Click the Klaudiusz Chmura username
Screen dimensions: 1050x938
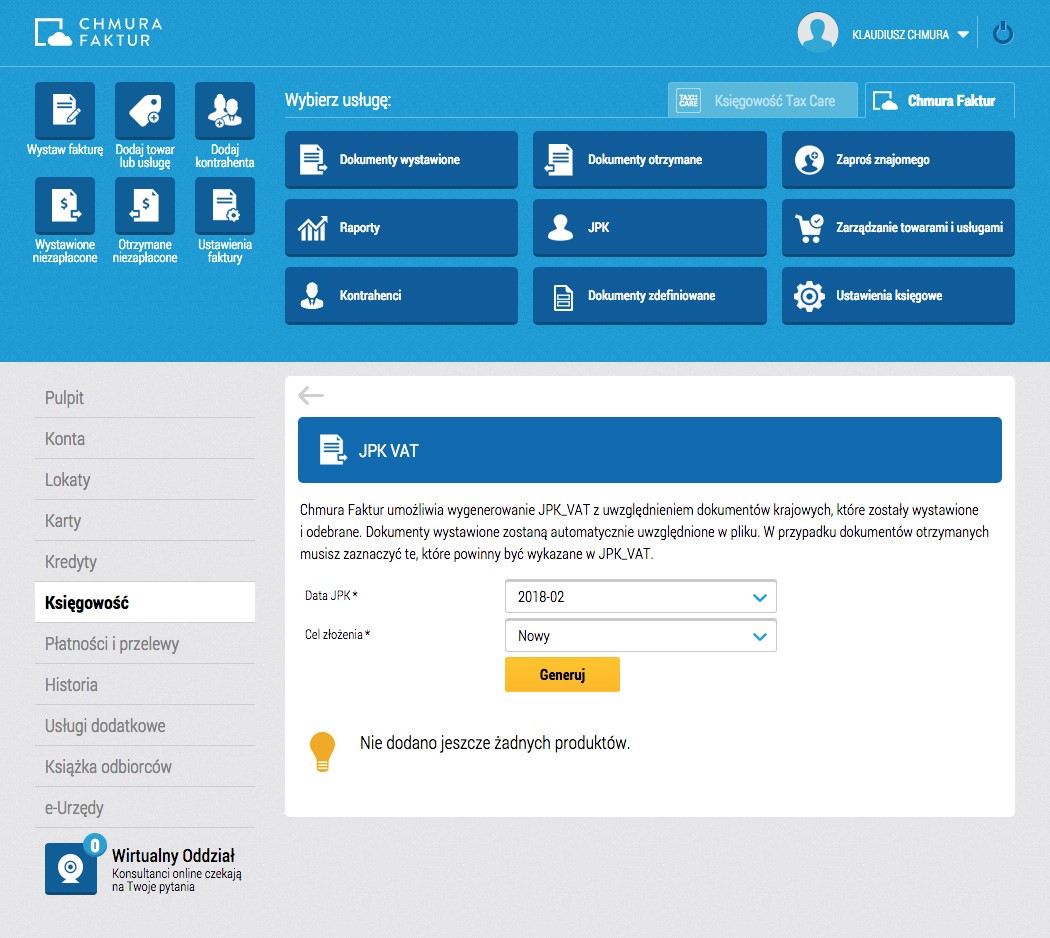(900, 35)
